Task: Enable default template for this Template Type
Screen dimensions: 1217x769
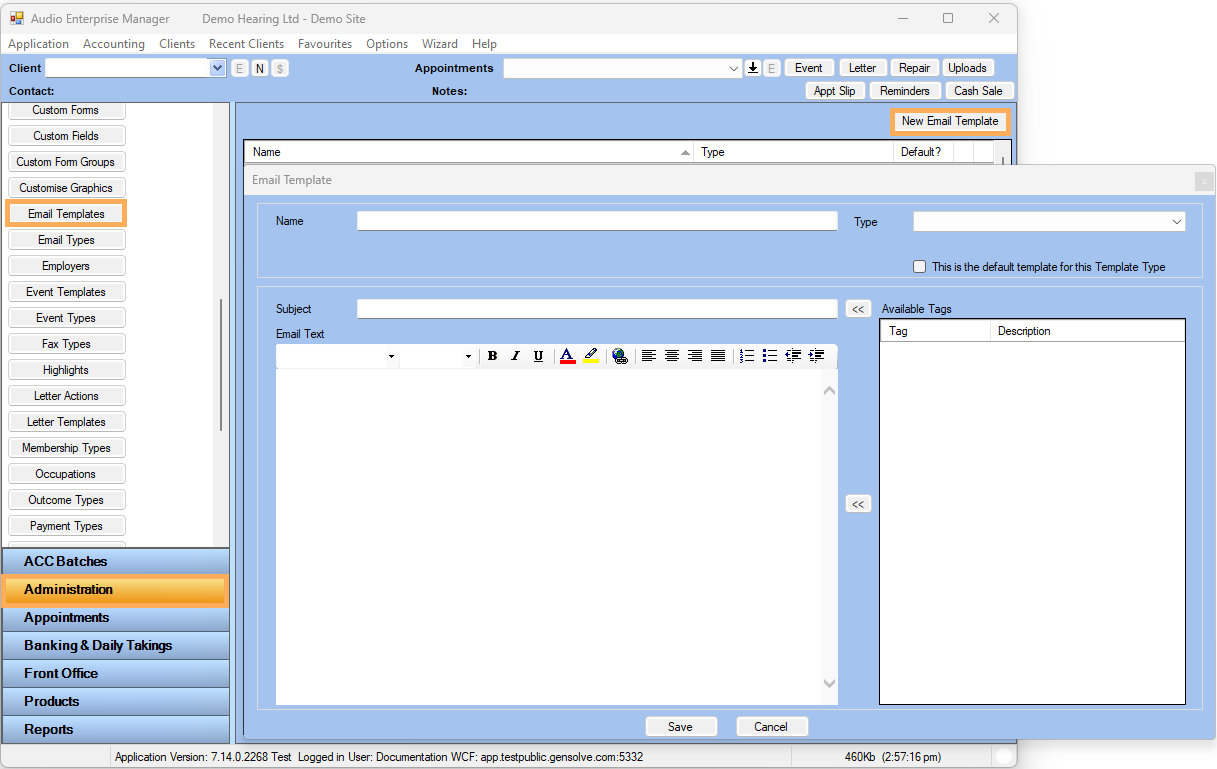Action: point(920,267)
